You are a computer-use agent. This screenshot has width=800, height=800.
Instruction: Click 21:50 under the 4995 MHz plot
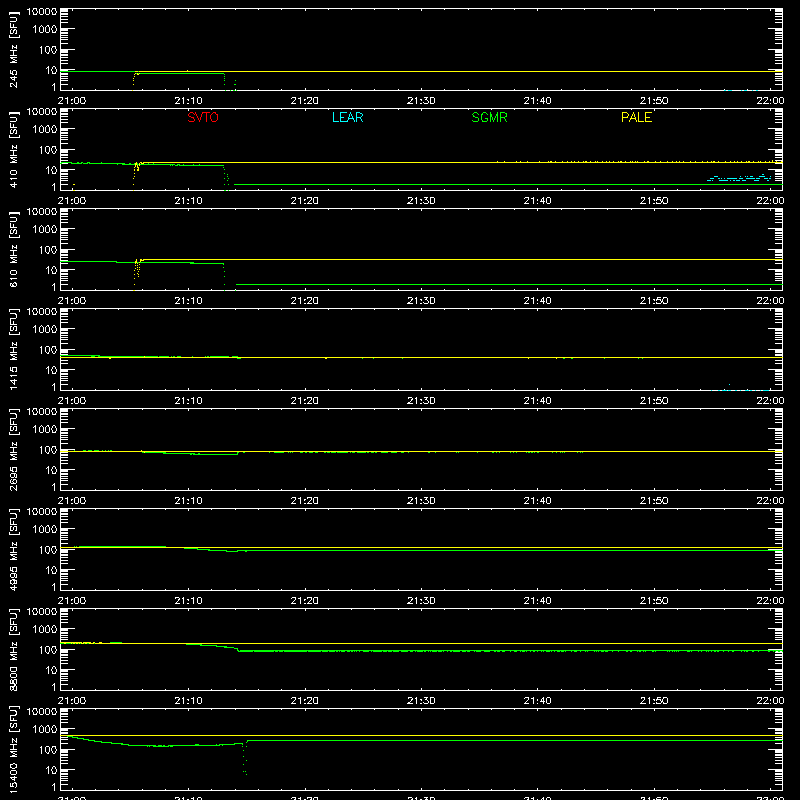point(654,601)
